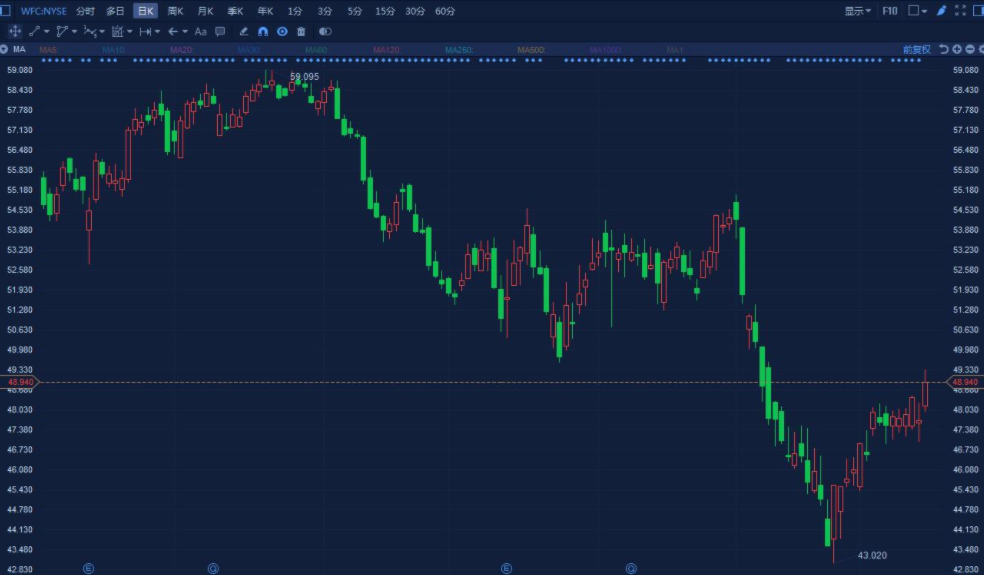984x575 pixels.
Task: Click the second E earnings marker
Action: tap(506, 569)
